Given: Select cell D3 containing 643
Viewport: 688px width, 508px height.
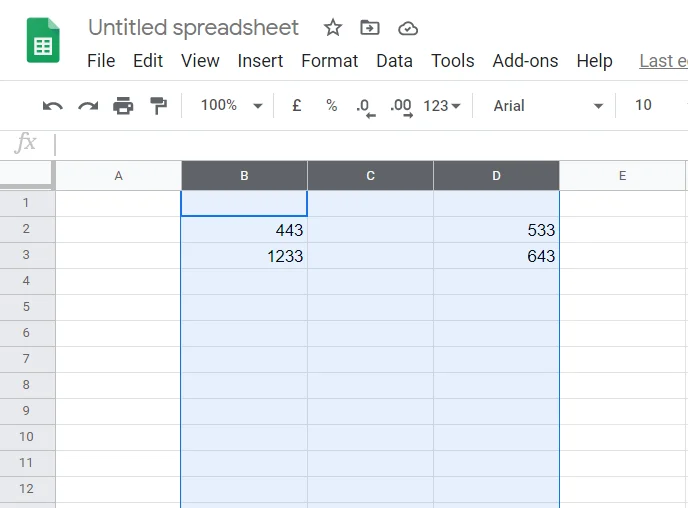Looking at the screenshot, I should pos(496,256).
